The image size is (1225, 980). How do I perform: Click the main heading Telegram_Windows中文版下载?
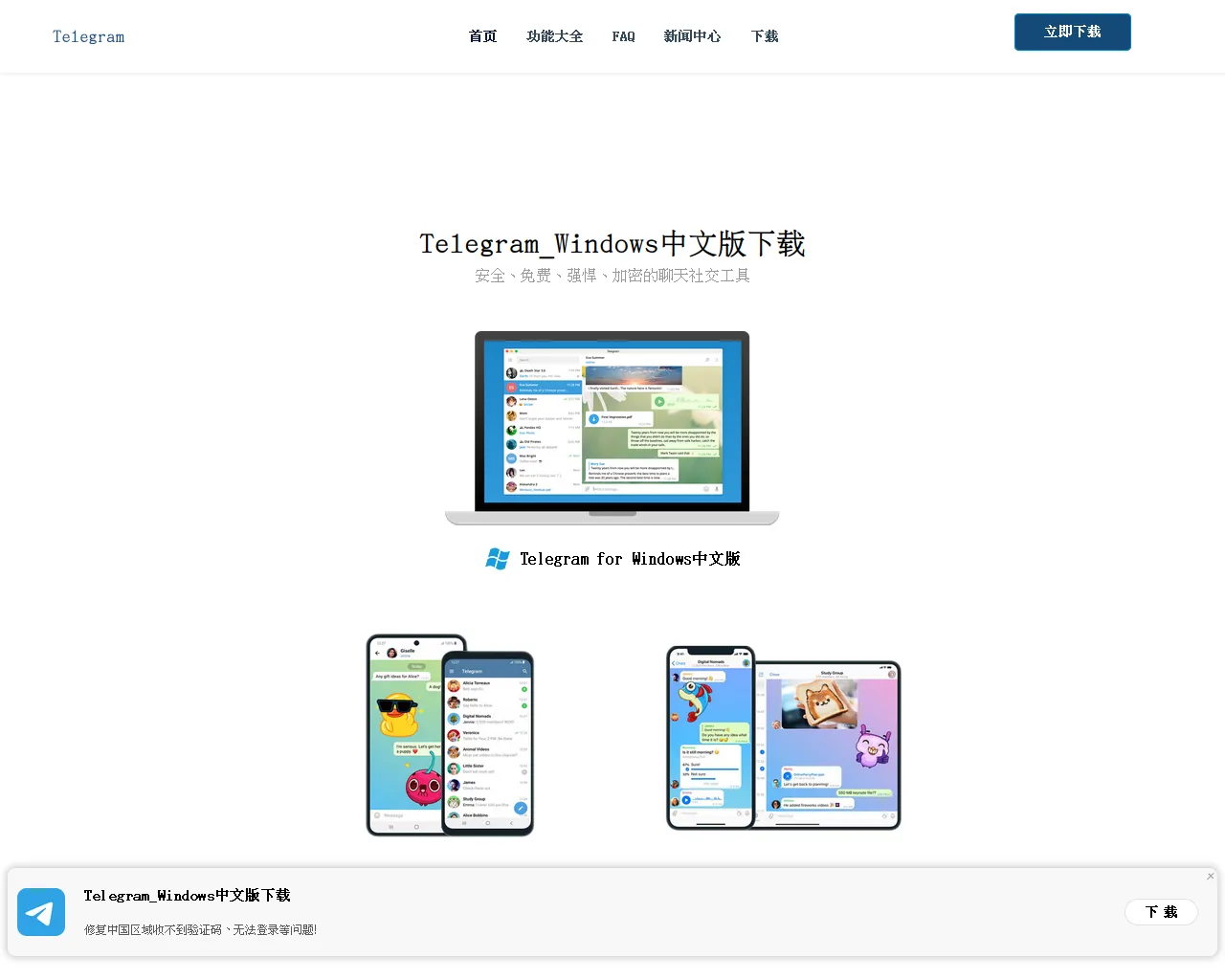(x=612, y=244)
